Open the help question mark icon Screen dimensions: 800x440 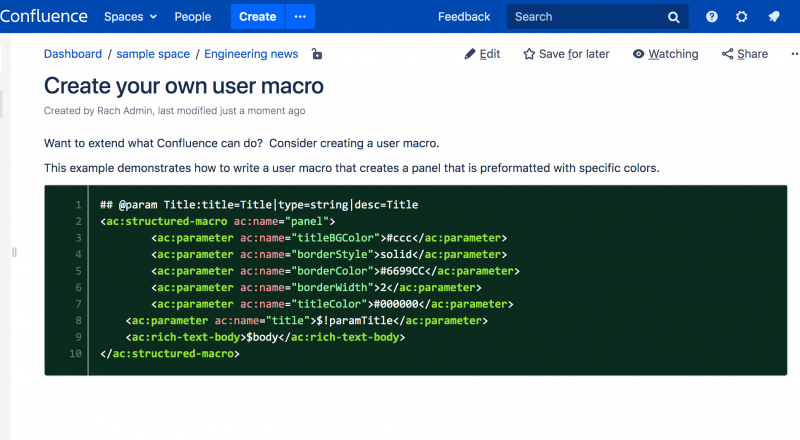(712, 17)
